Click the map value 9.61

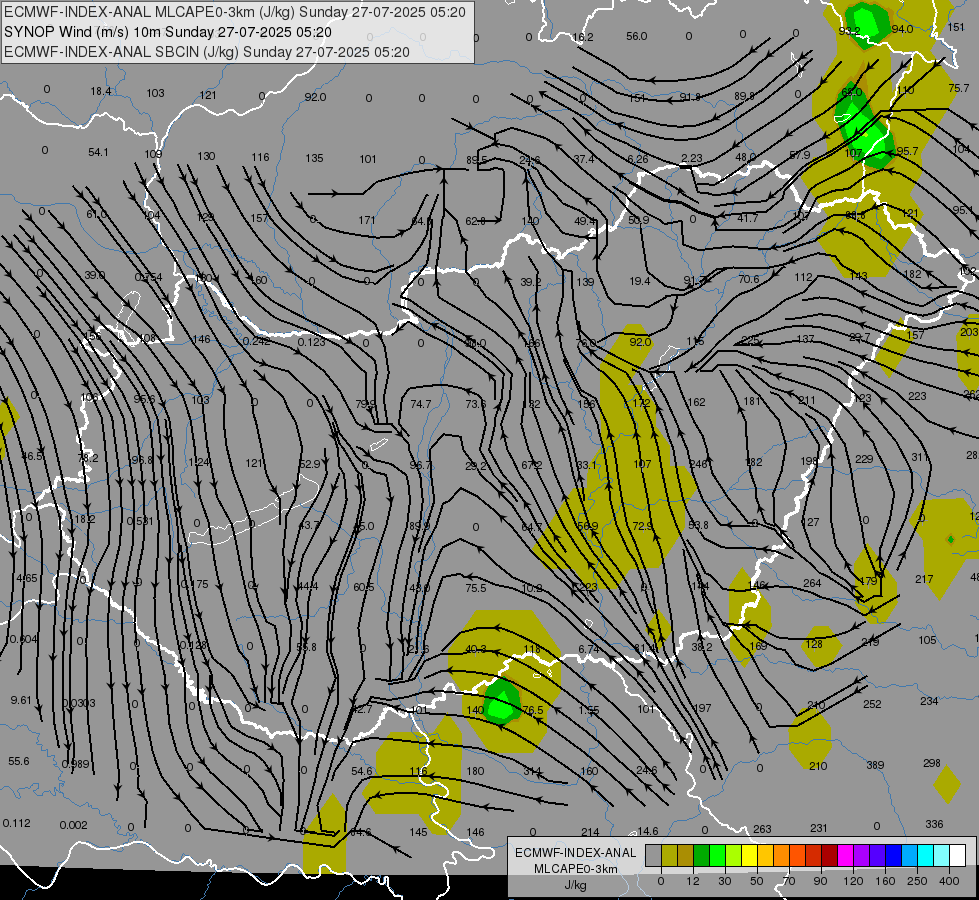[21, 700]
